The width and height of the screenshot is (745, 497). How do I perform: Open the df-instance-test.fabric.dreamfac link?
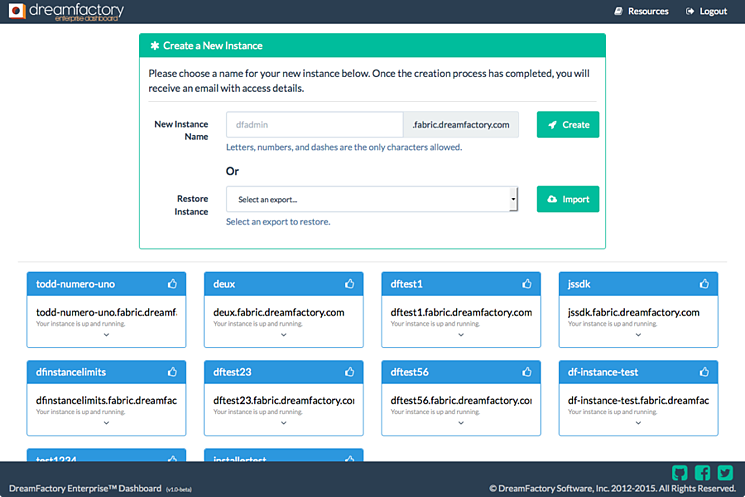(638, 400)
